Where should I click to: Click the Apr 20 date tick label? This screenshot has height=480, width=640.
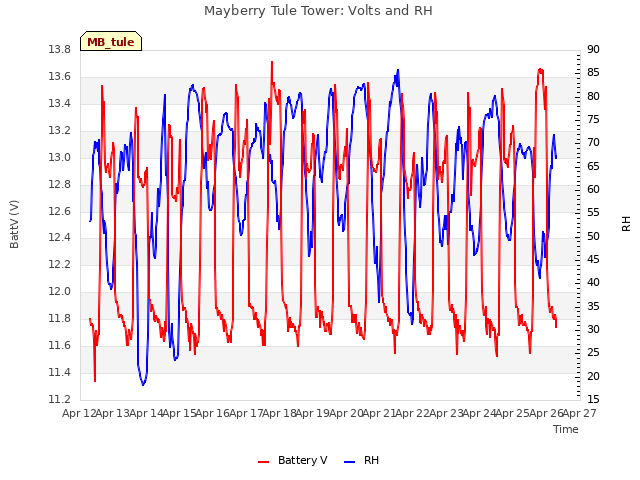(x=346, y=413)
